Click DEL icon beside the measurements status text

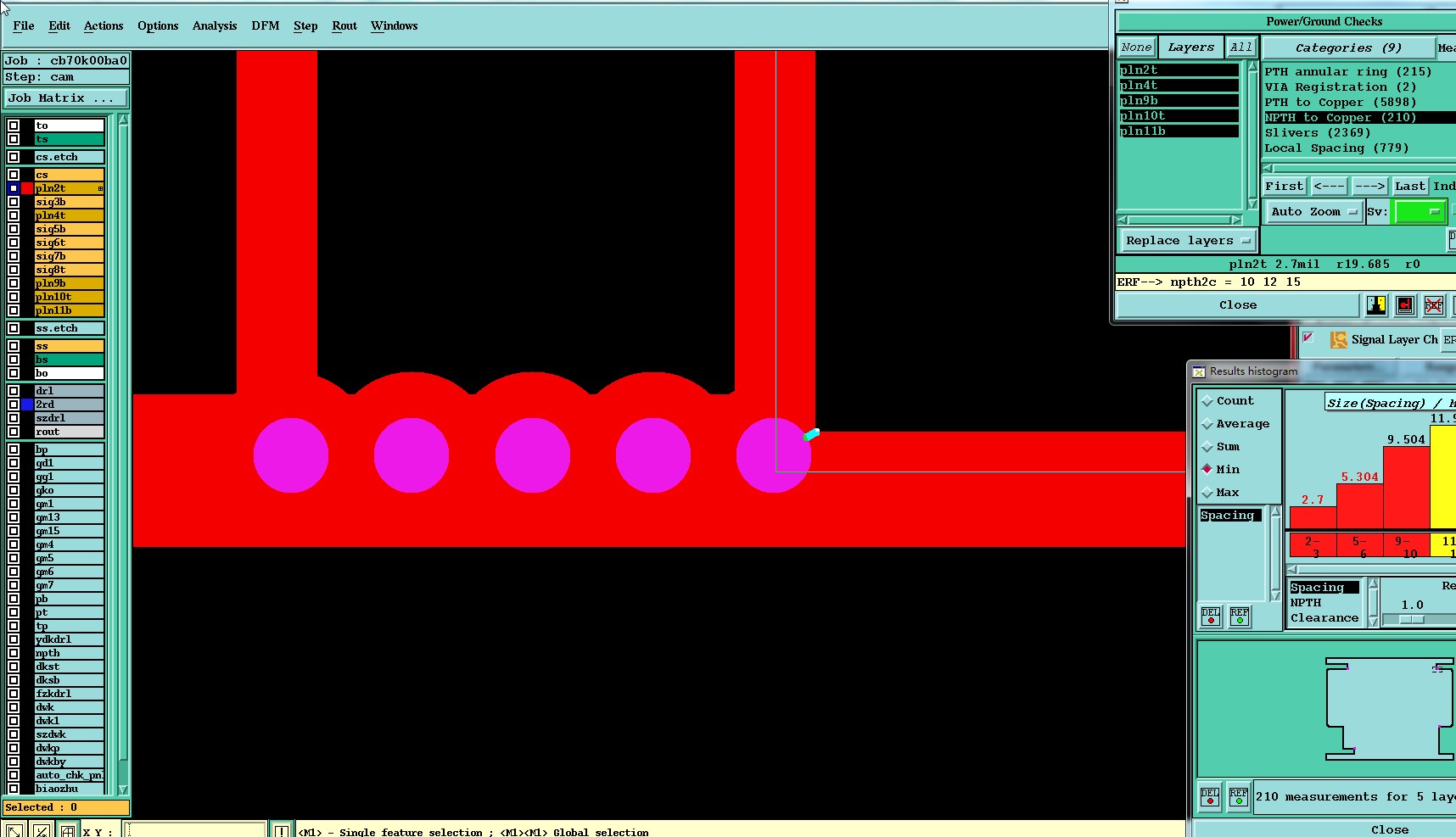[x=1210, y=797]
